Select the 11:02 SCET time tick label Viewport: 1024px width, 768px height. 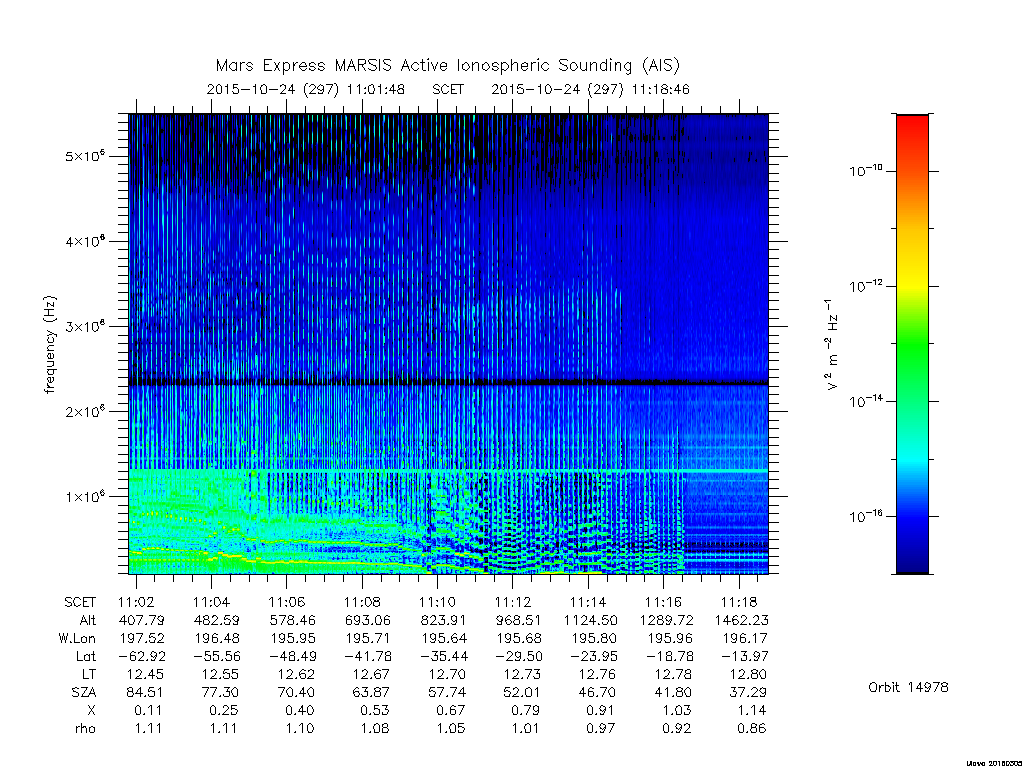pyautogui.click(x=136, y=602)
